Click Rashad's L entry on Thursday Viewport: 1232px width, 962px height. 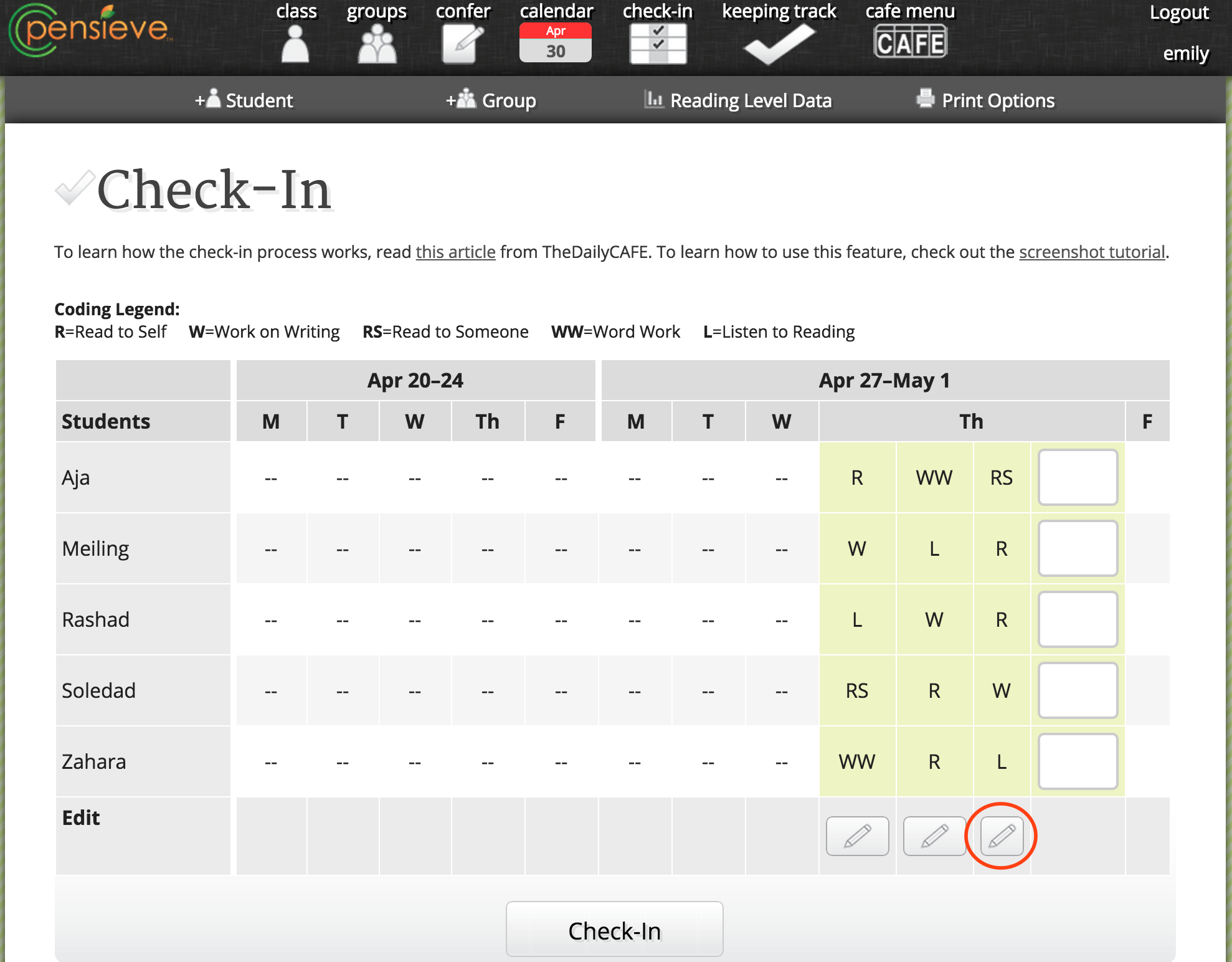point(857,619)
